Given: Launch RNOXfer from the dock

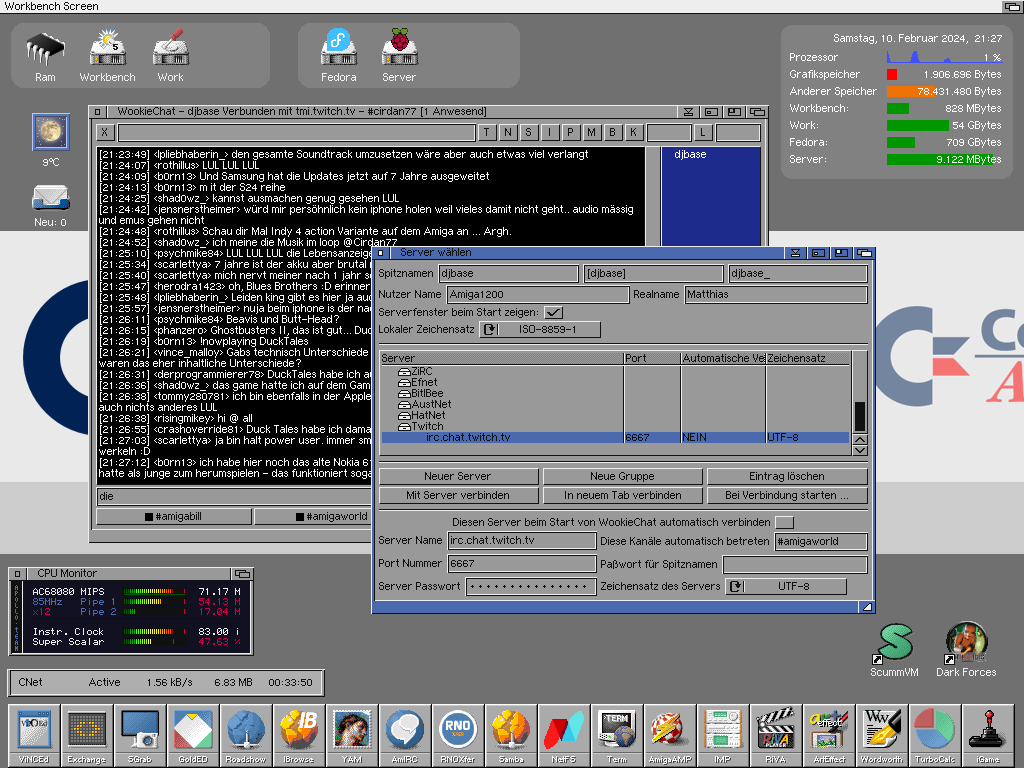Looking at the screenshot, I should coord(457,735).
